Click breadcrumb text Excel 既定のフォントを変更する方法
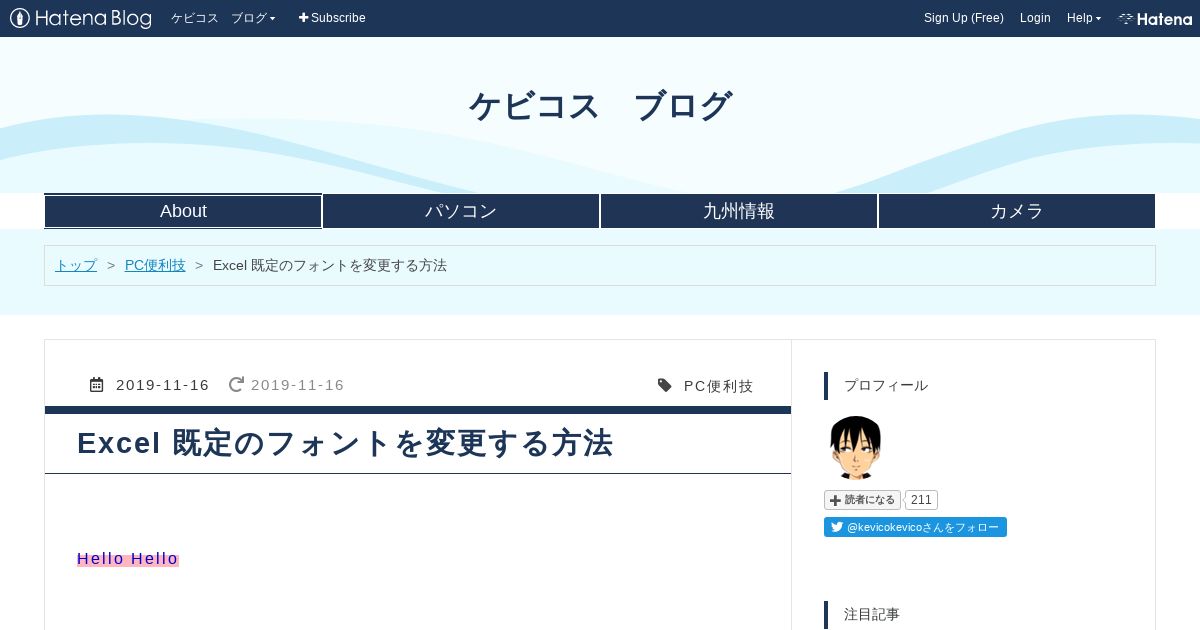The height and width of the screenshot is (630, 1200). [x=330, y=265]
